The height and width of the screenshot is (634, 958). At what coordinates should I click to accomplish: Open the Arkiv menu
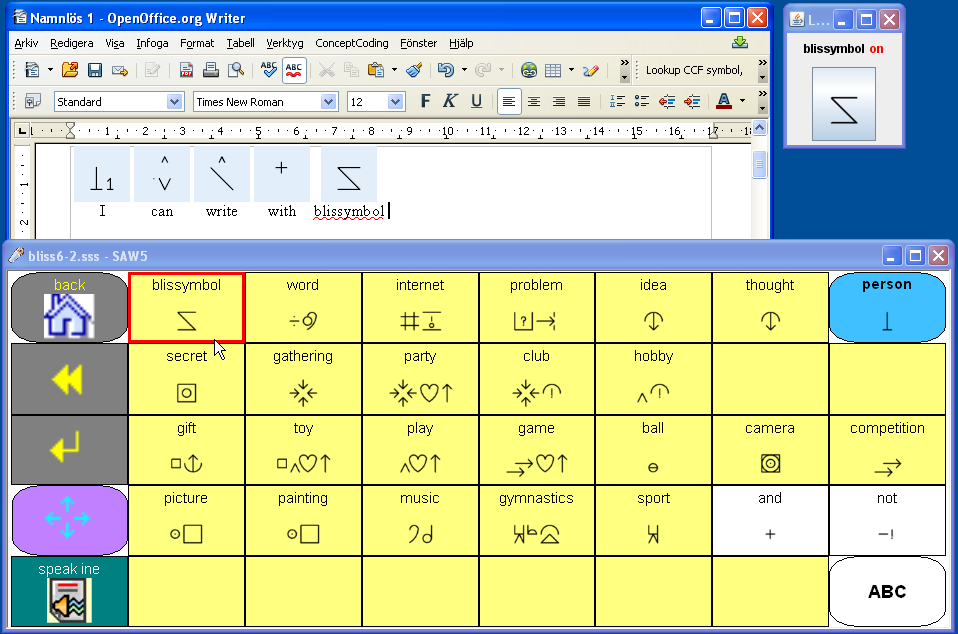pyautogui.click(x=26, y=43)
